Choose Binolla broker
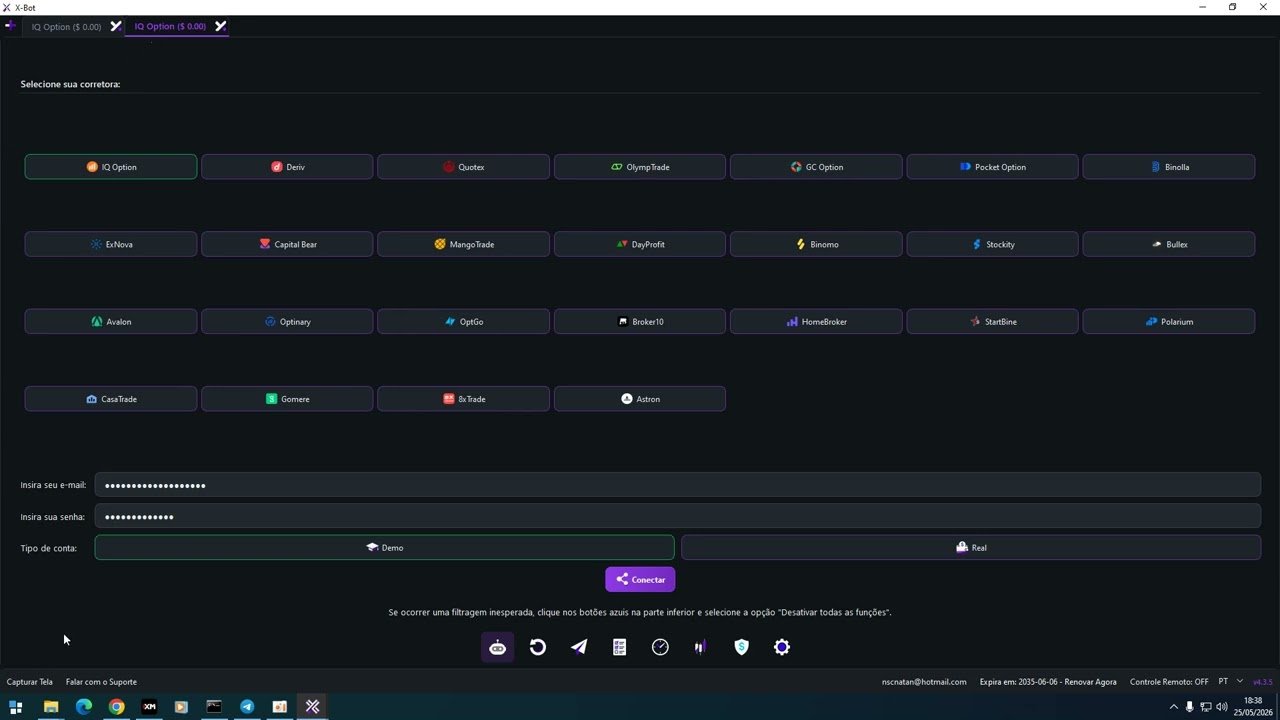The image size is (1280, 720). [x=1169, y=167]
